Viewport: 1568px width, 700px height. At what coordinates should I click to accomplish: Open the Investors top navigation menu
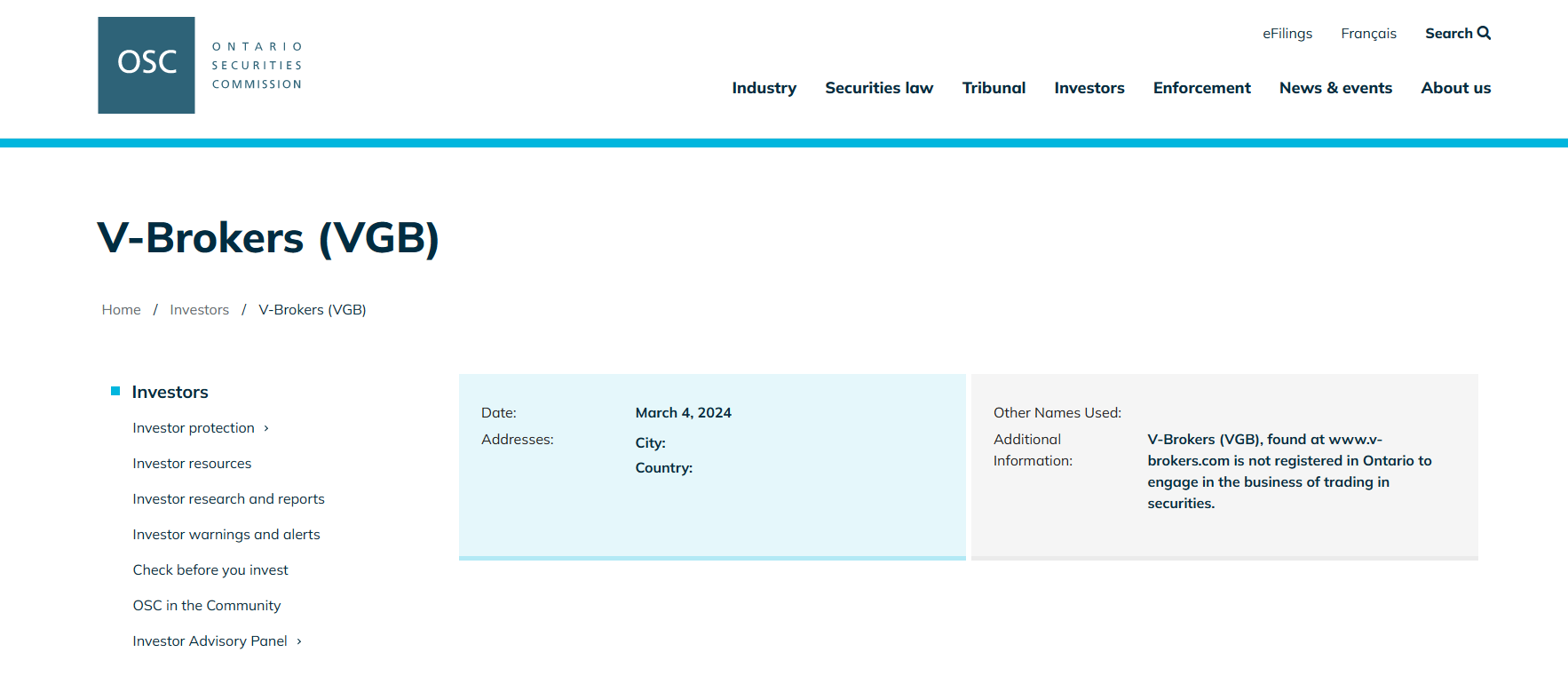tap(1089, 88)
